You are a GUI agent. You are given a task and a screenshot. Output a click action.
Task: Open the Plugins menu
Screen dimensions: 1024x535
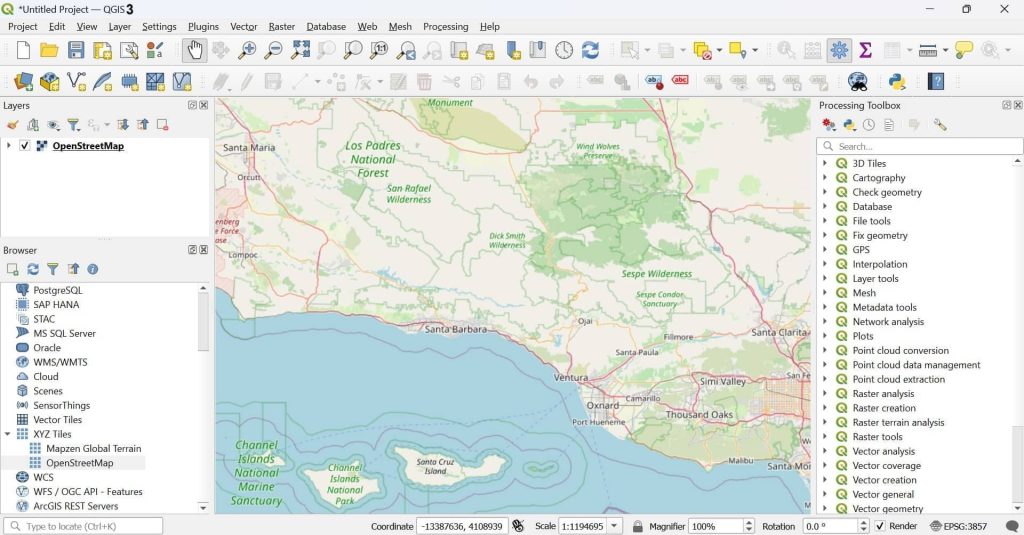click(203, 27)
